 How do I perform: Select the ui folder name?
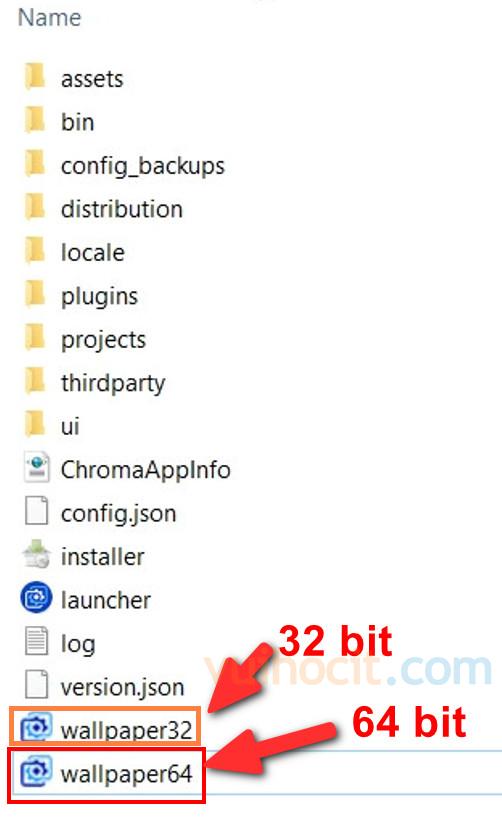[x=70, y=427]
